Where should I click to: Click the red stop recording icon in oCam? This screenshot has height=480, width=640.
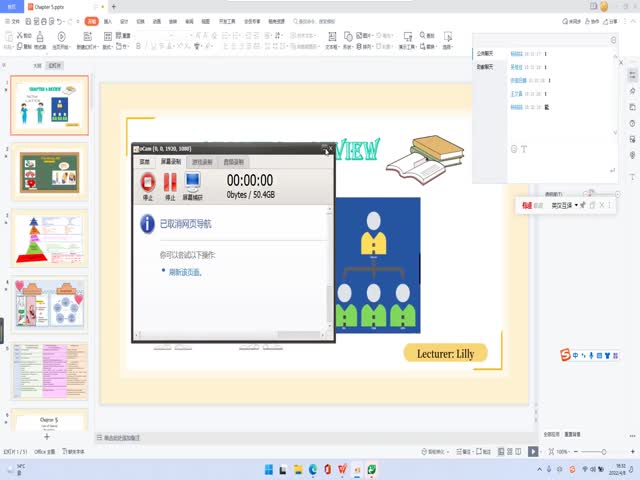pyautogui.click(x=148, y=183)
